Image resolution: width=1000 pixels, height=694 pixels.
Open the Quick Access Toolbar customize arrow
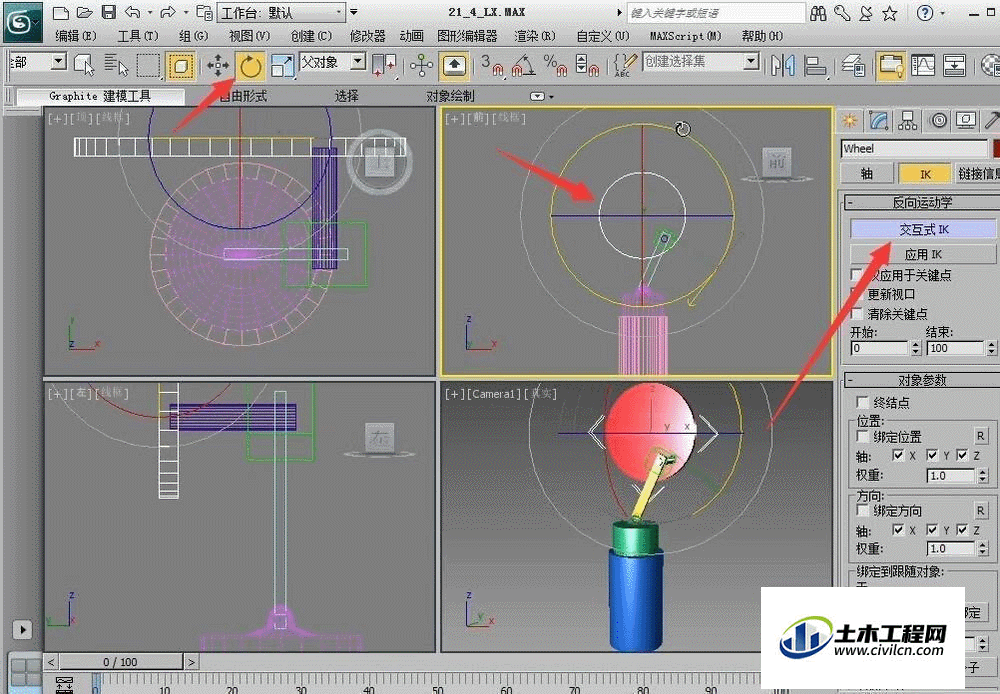pyautogui.click(x=355, y=12)
